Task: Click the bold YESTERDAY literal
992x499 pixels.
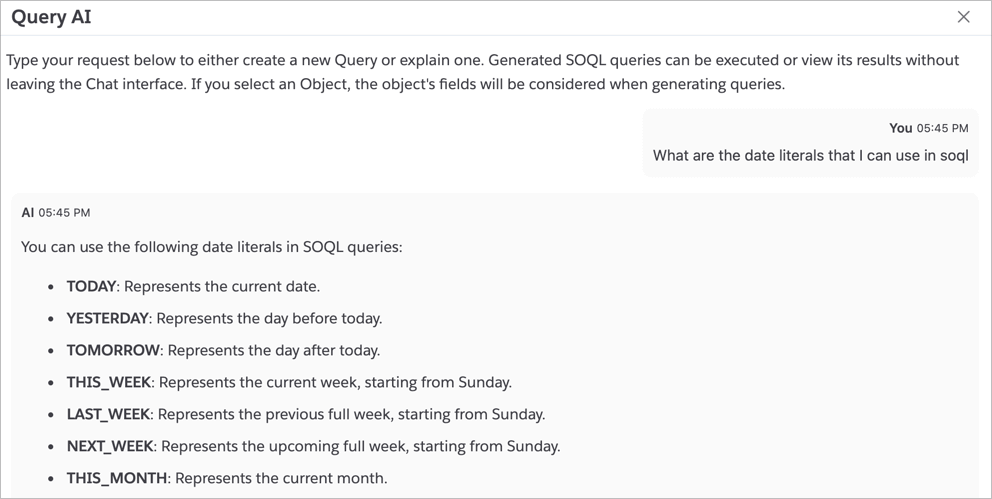Action: 108,318
